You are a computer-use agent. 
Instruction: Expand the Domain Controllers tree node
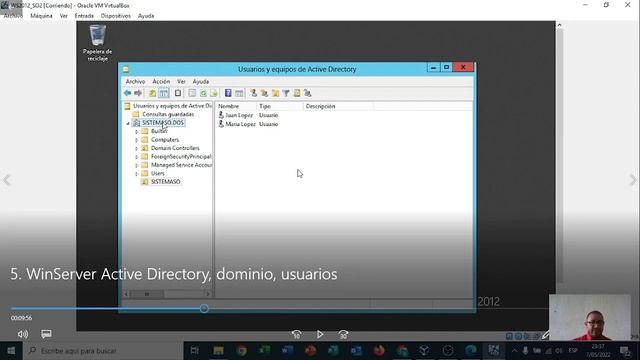(x=137, y=148)
